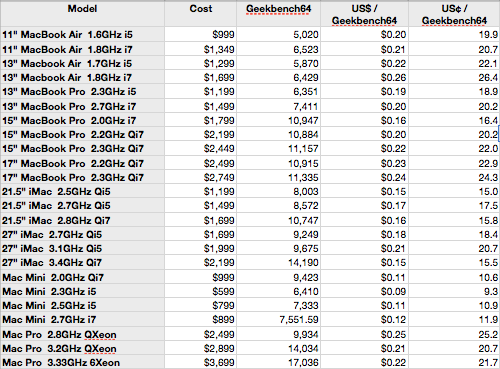Click the 17" MacBook Pro 2.3GHz Qi7 cell
Viewport: 500px width, 369px height.
coord(82,177)
